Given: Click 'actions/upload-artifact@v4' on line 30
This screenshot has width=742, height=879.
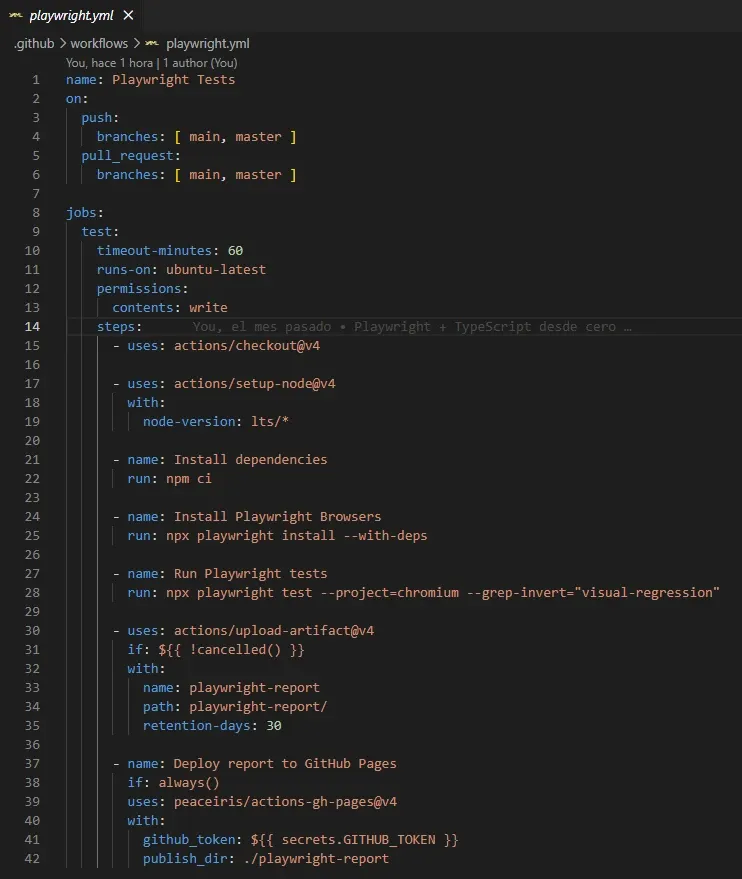Looking at the screenshot, I should [x=273, y=631].
